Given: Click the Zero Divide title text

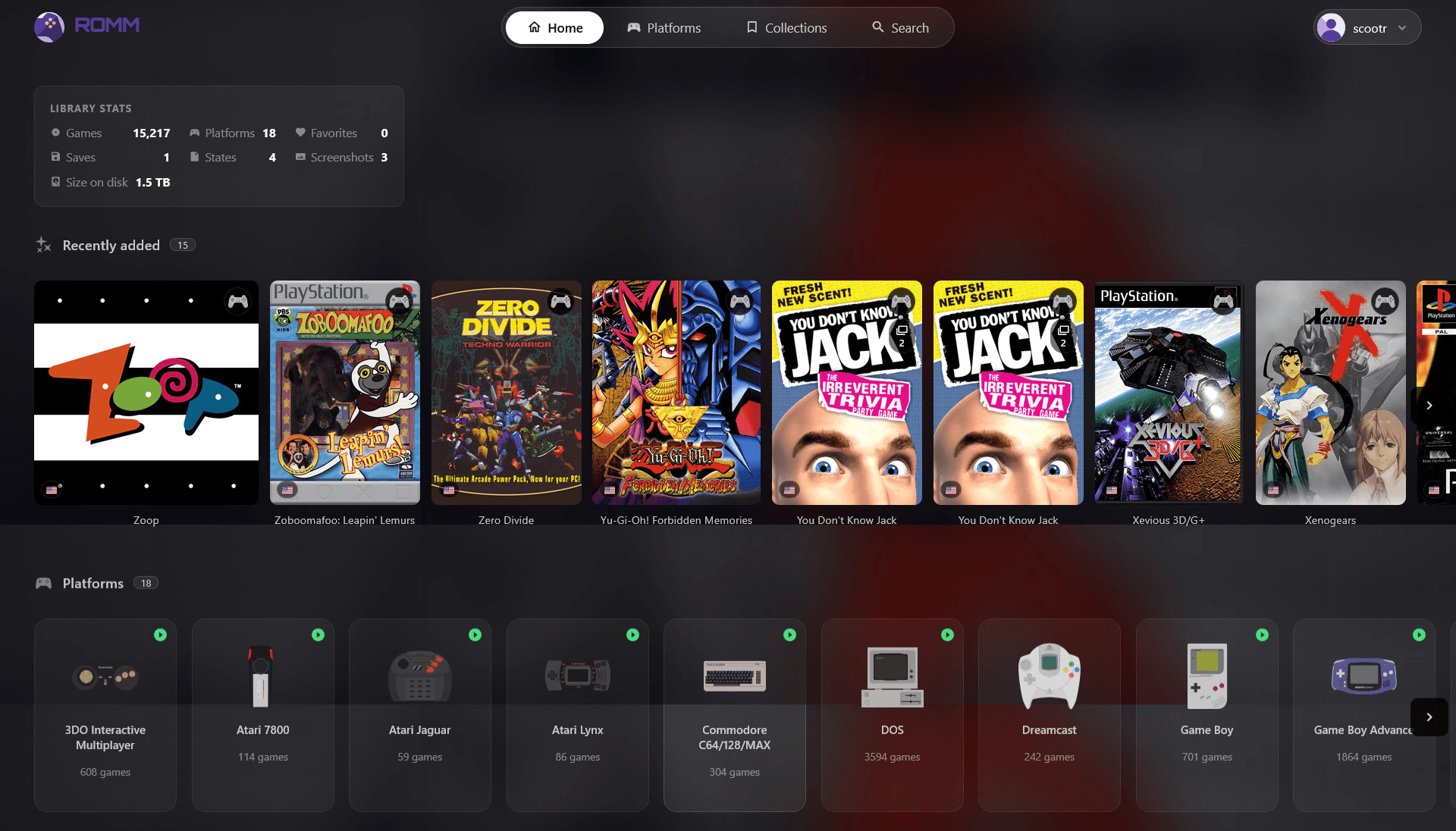Looking at the screenshot, I should (x=507, y=520).
